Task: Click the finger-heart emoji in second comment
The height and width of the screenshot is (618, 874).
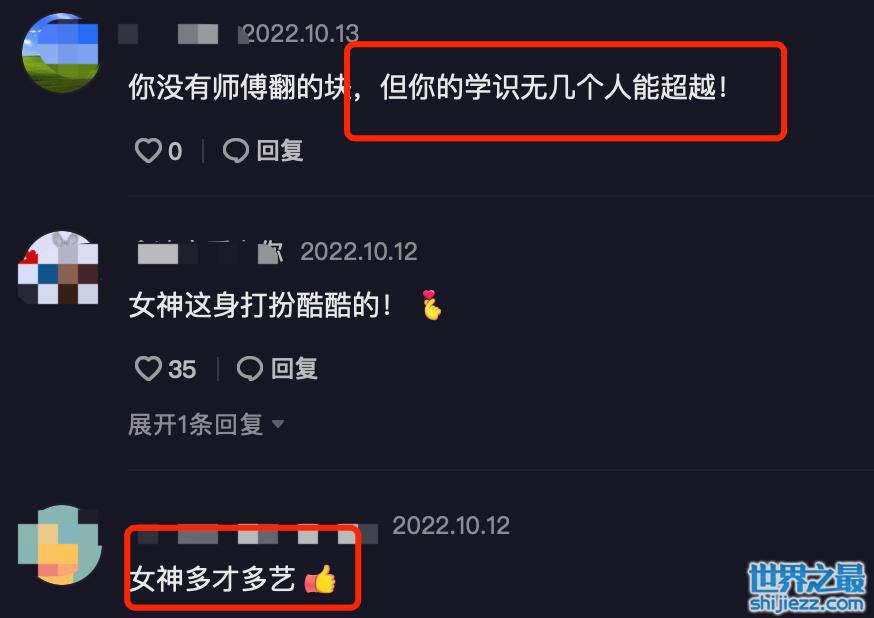Action: click(431, 305)
